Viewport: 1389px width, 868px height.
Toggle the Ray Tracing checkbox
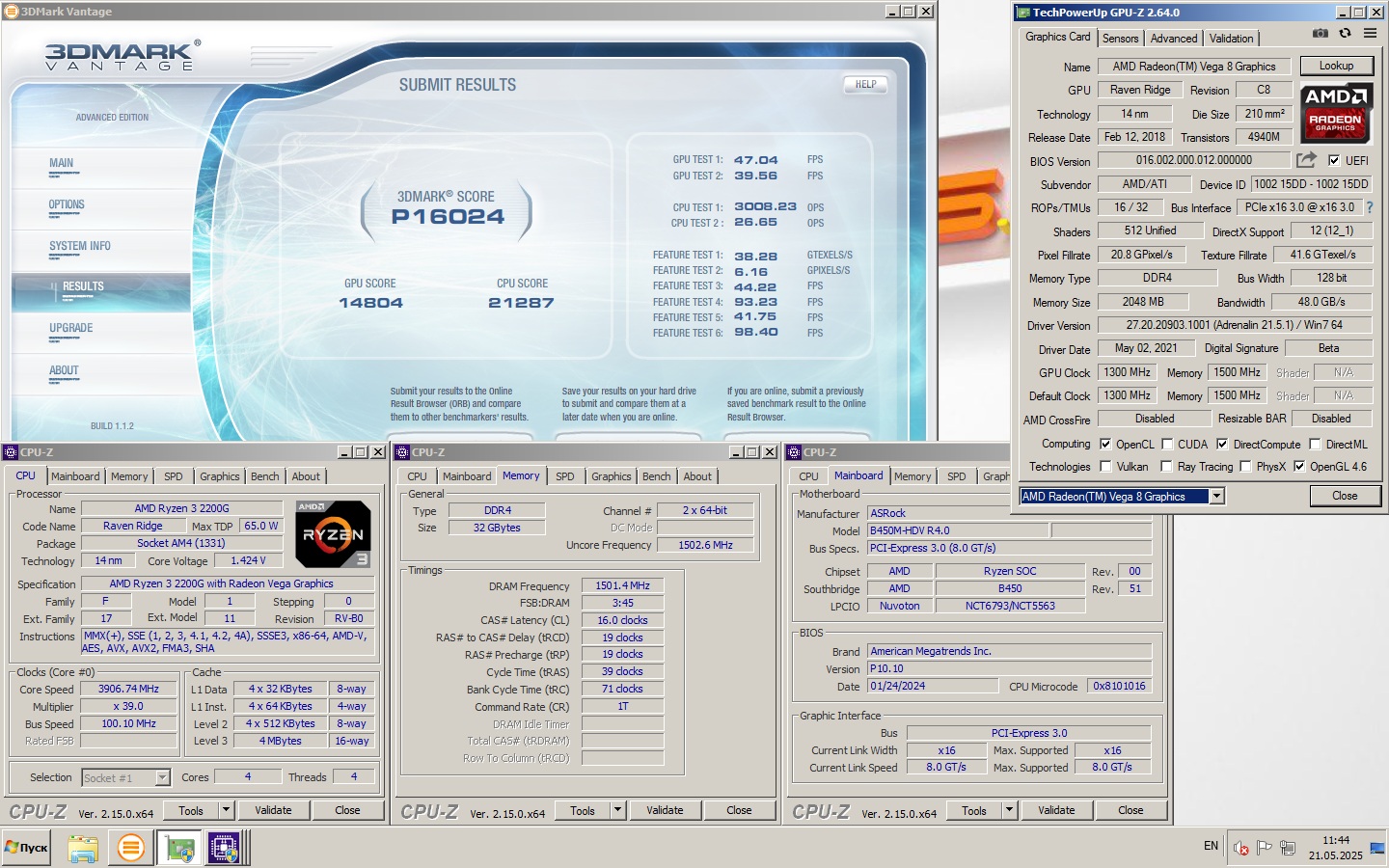(1167, 466)
